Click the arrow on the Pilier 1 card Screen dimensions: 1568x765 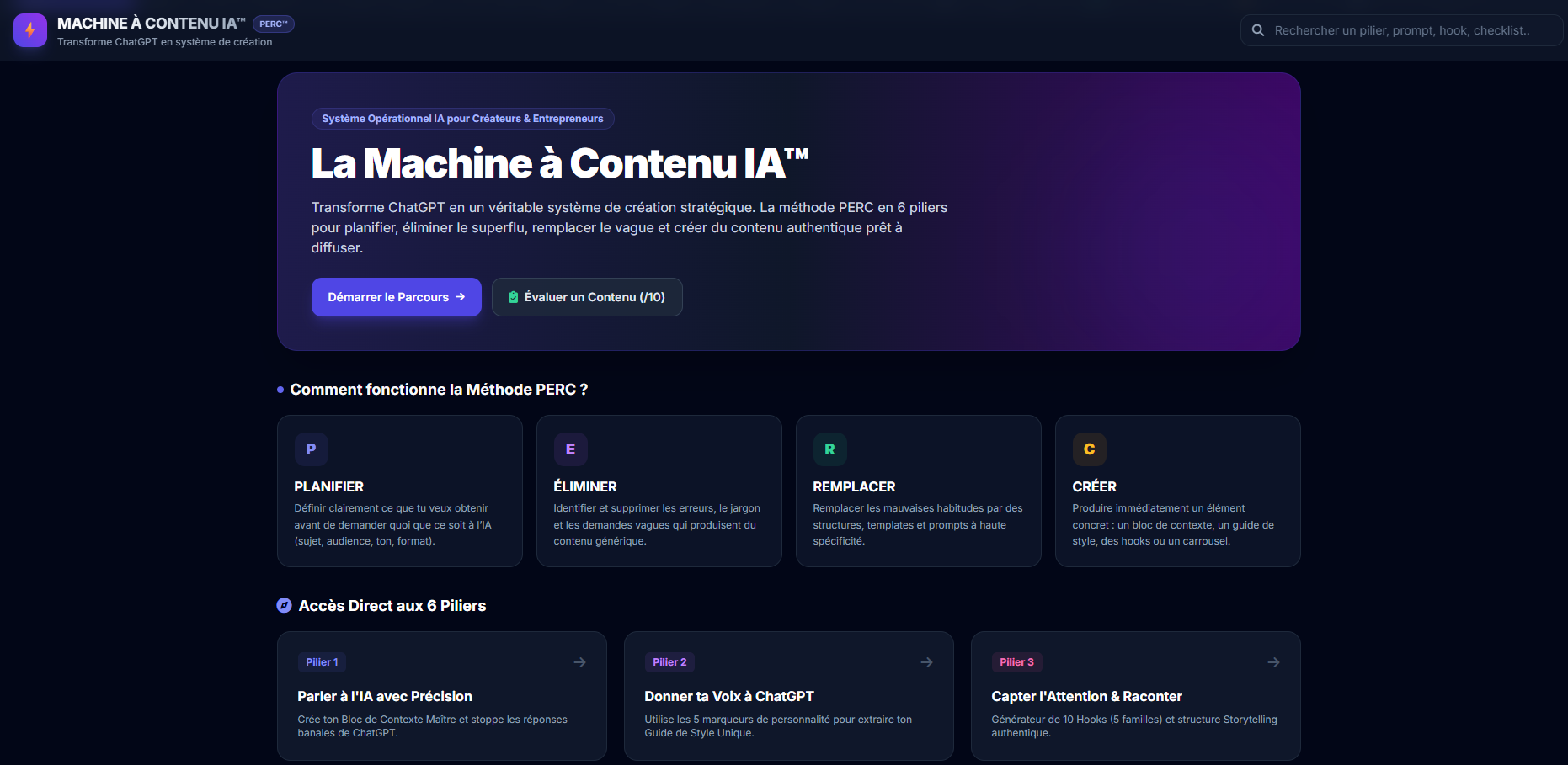pyautogui.click(x=579, y=662)
